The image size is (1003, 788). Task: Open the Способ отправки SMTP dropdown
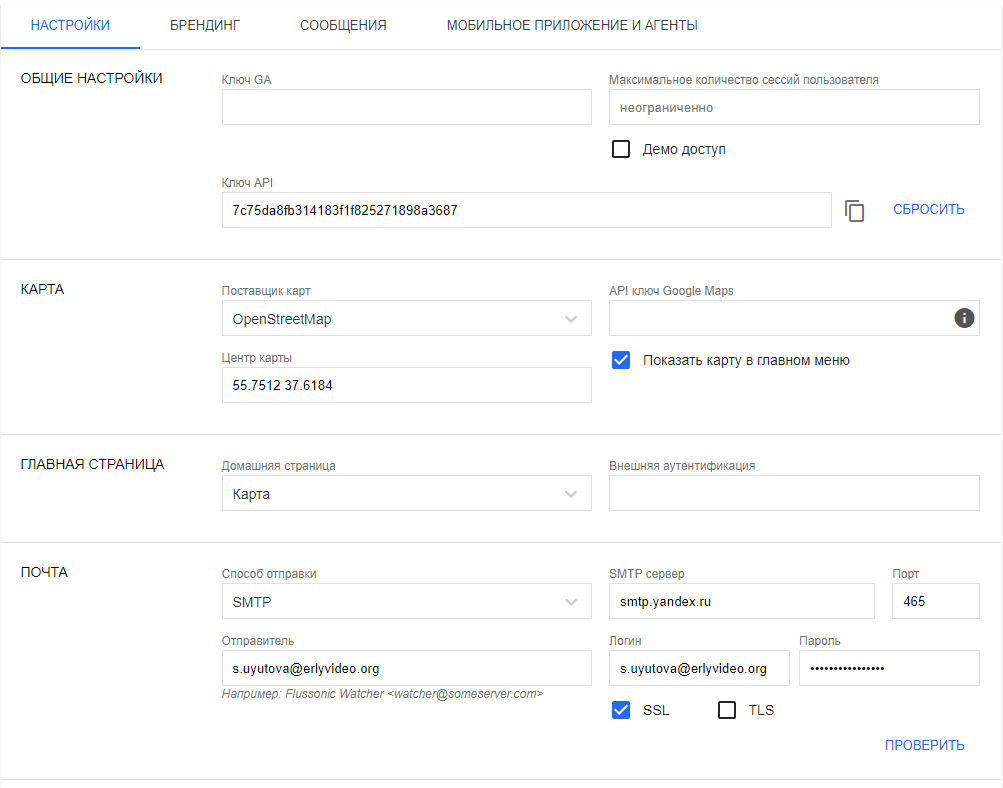406,602
